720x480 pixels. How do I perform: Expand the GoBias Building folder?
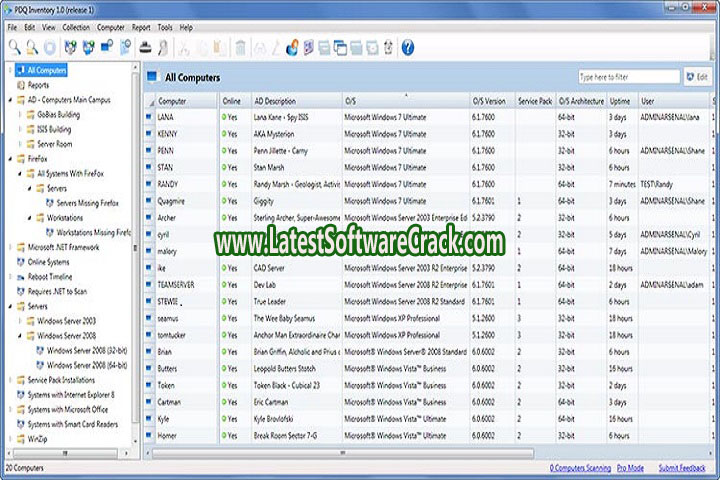(x=21, y=115)
